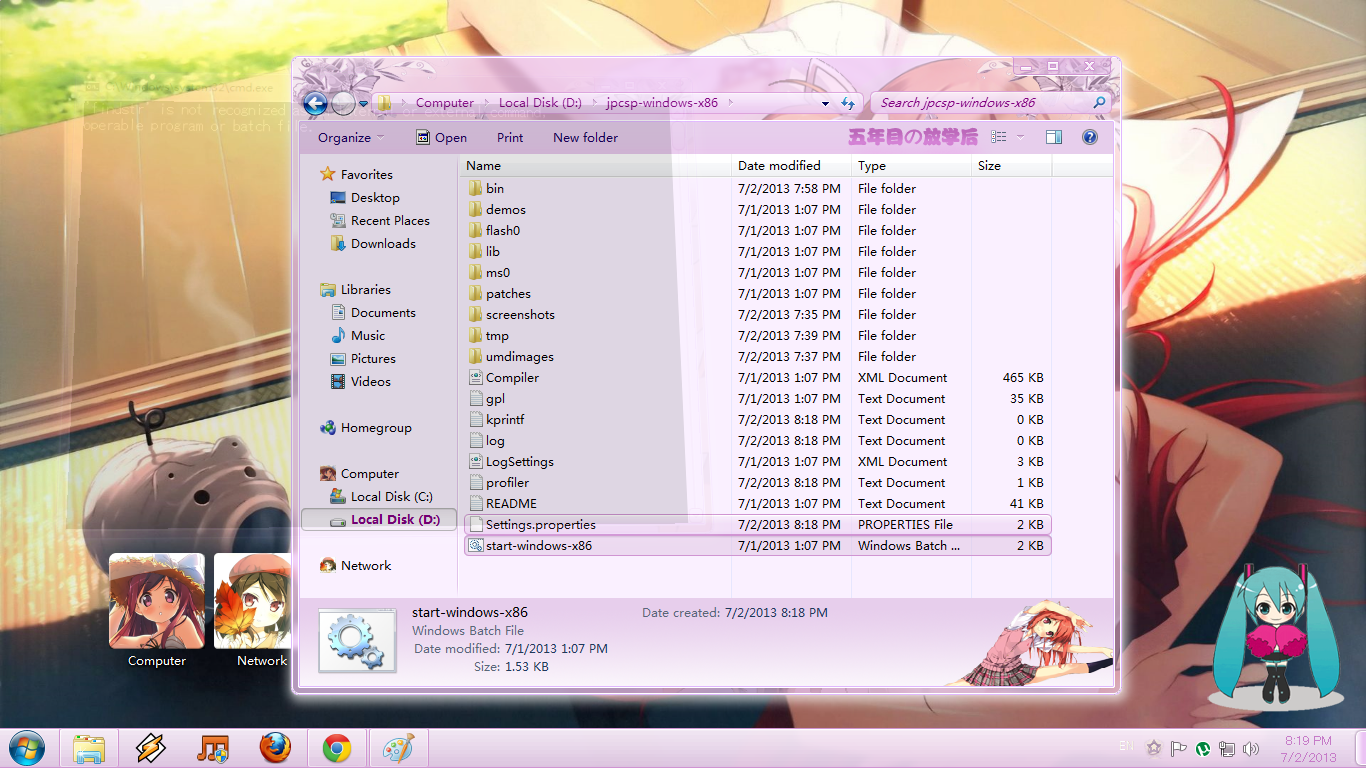Click the Help question mark icon
Viewport: 1366px width, 768px height.
pos(1090,137)
